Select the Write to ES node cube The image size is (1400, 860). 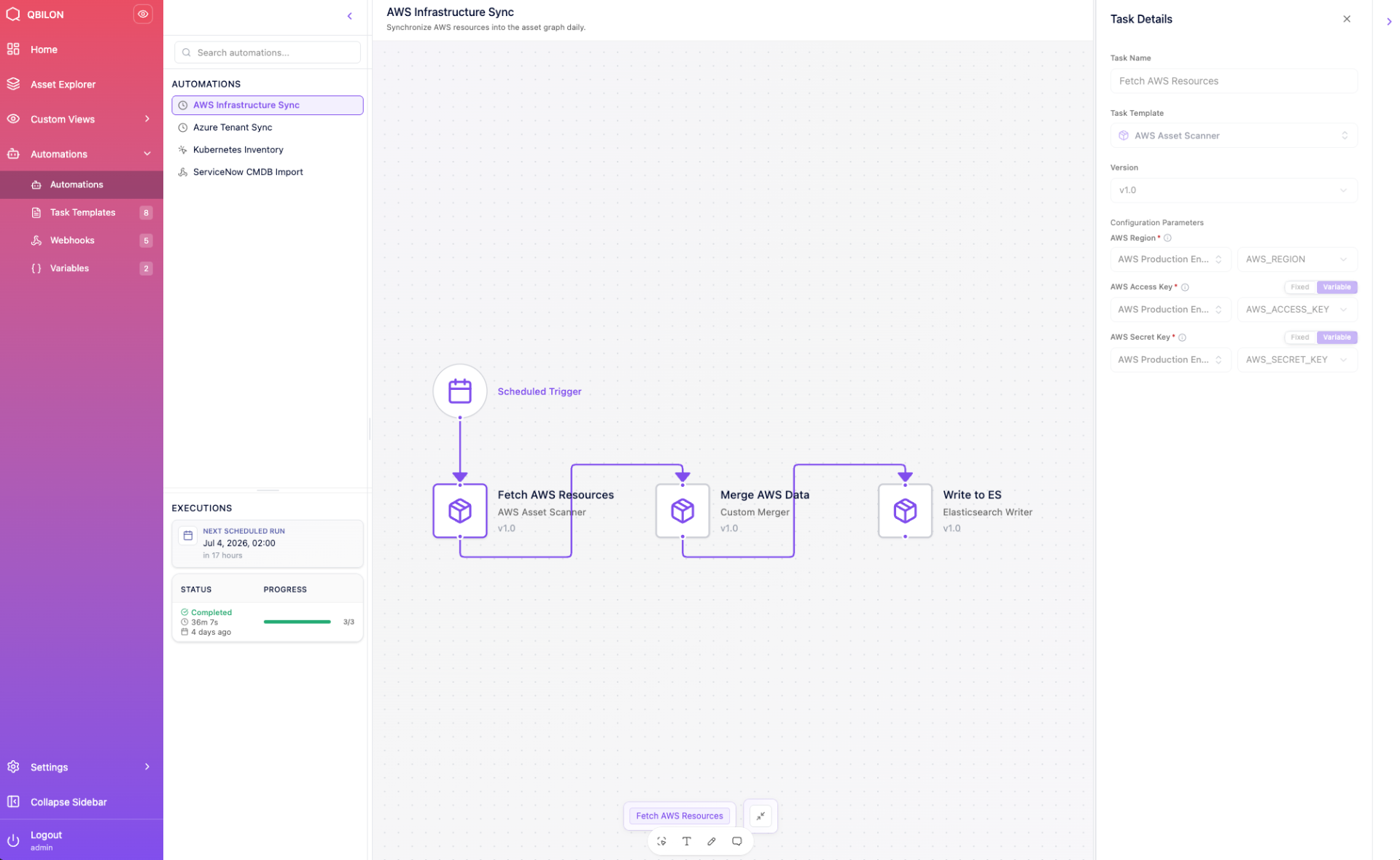tap(905, 511)
